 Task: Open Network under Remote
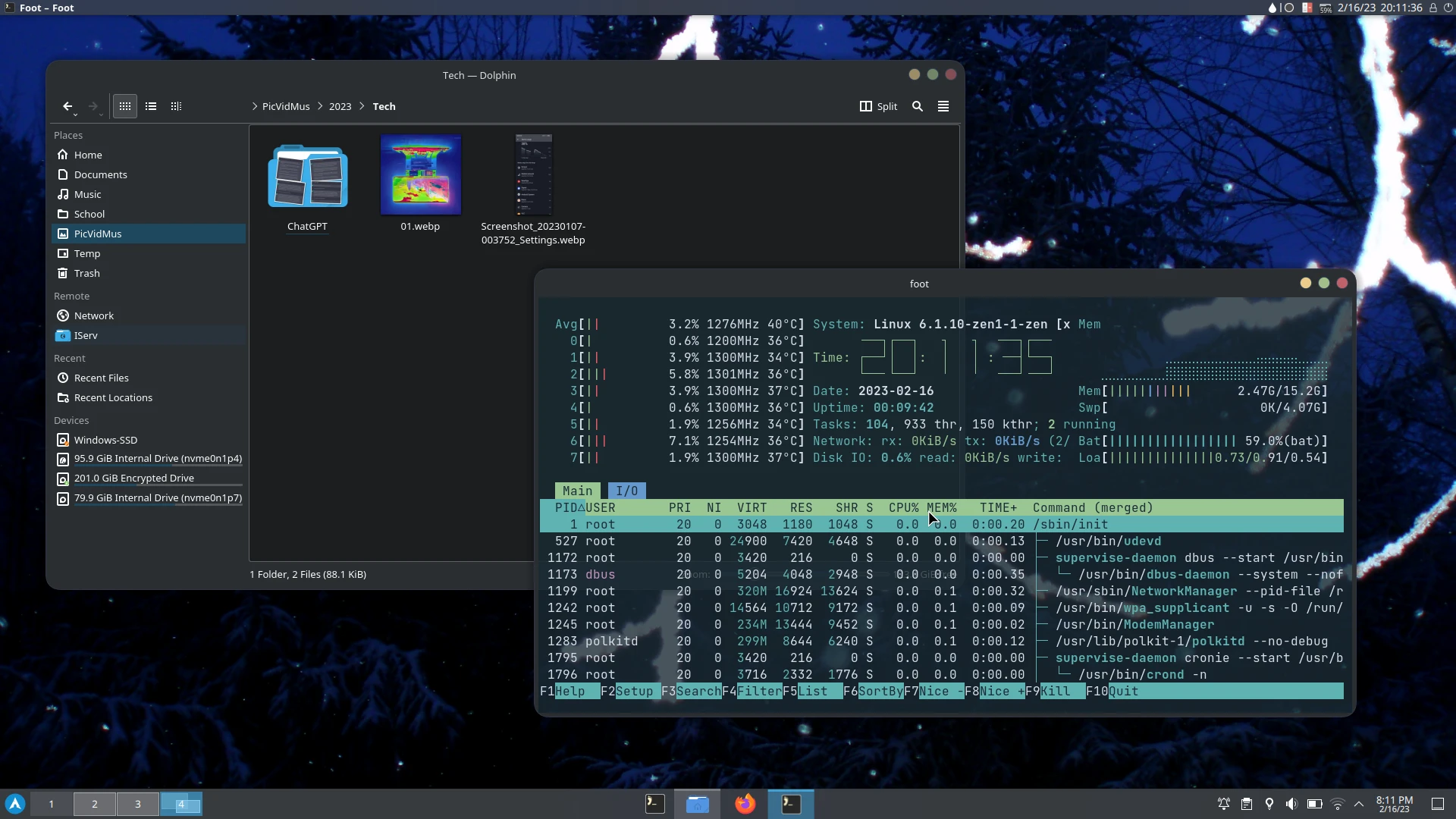(149, 315)
